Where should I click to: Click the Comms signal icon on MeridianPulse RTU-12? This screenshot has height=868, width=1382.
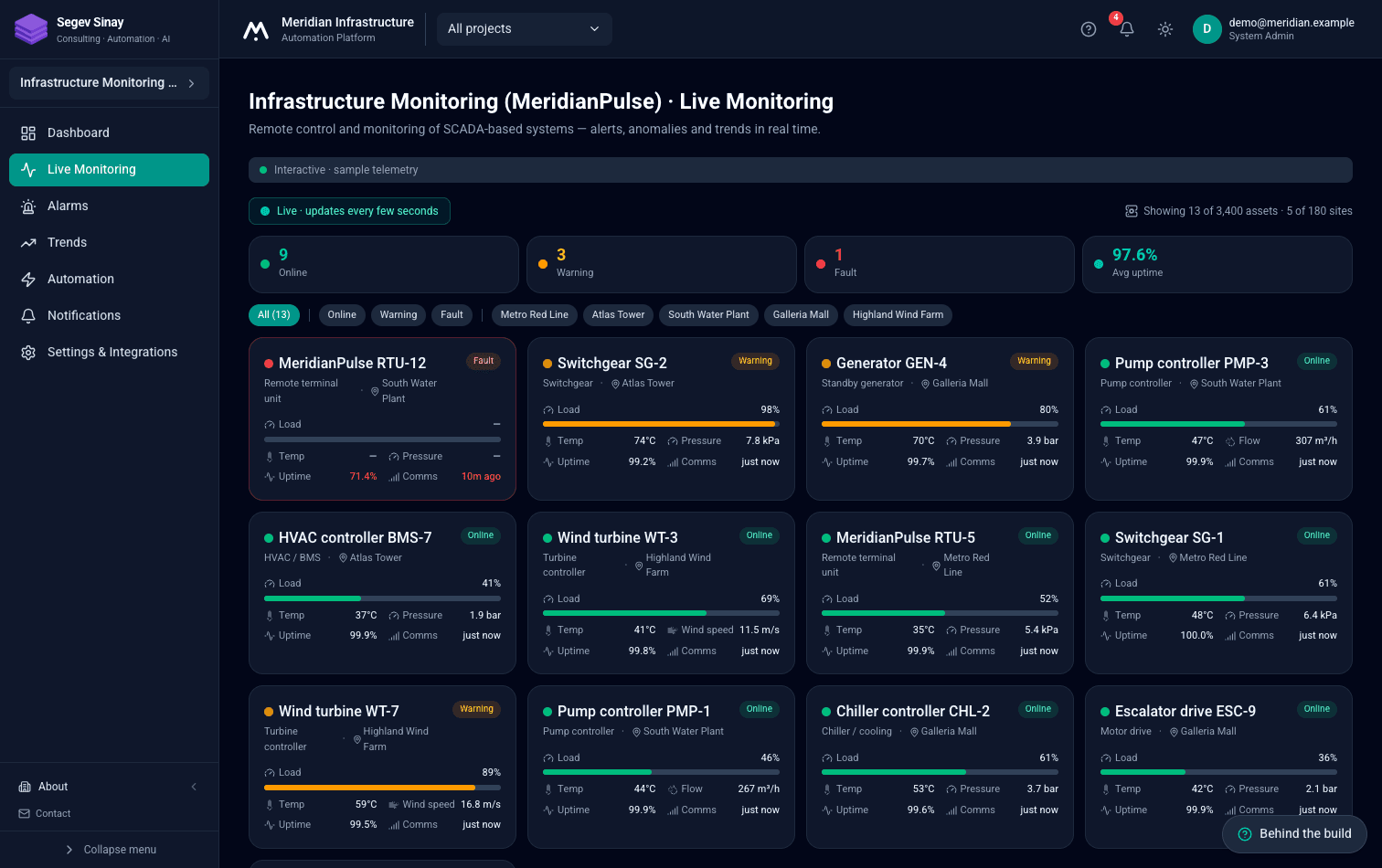tap(394, 477)
